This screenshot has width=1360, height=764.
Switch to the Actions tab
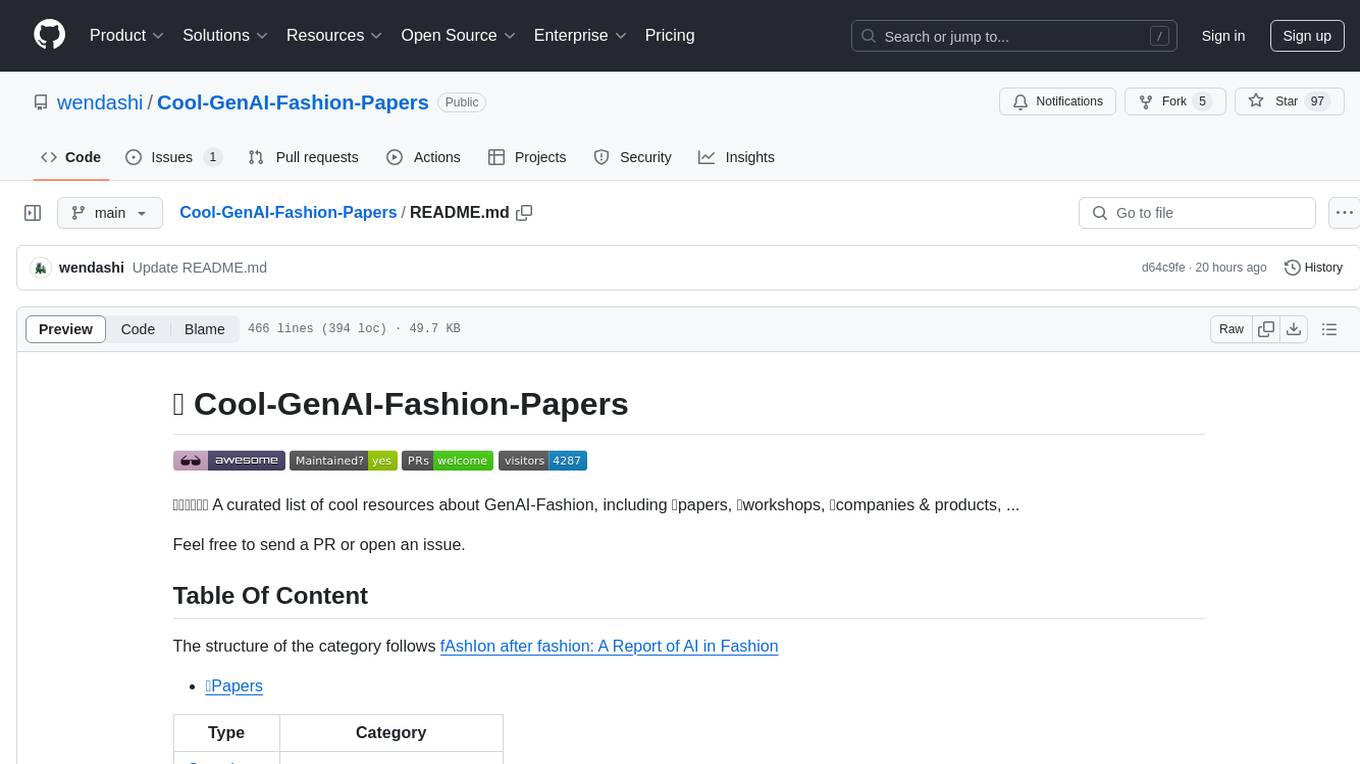tap(423, 157)
